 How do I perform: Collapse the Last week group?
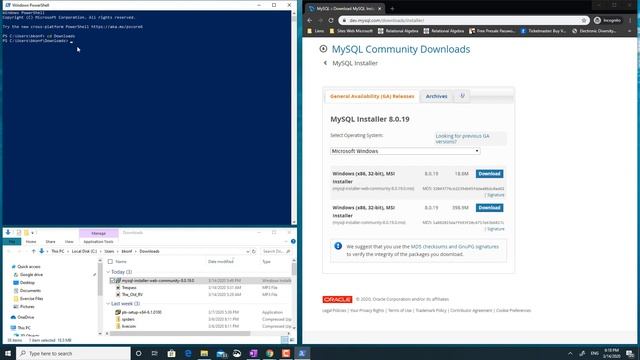coord(108,304)
